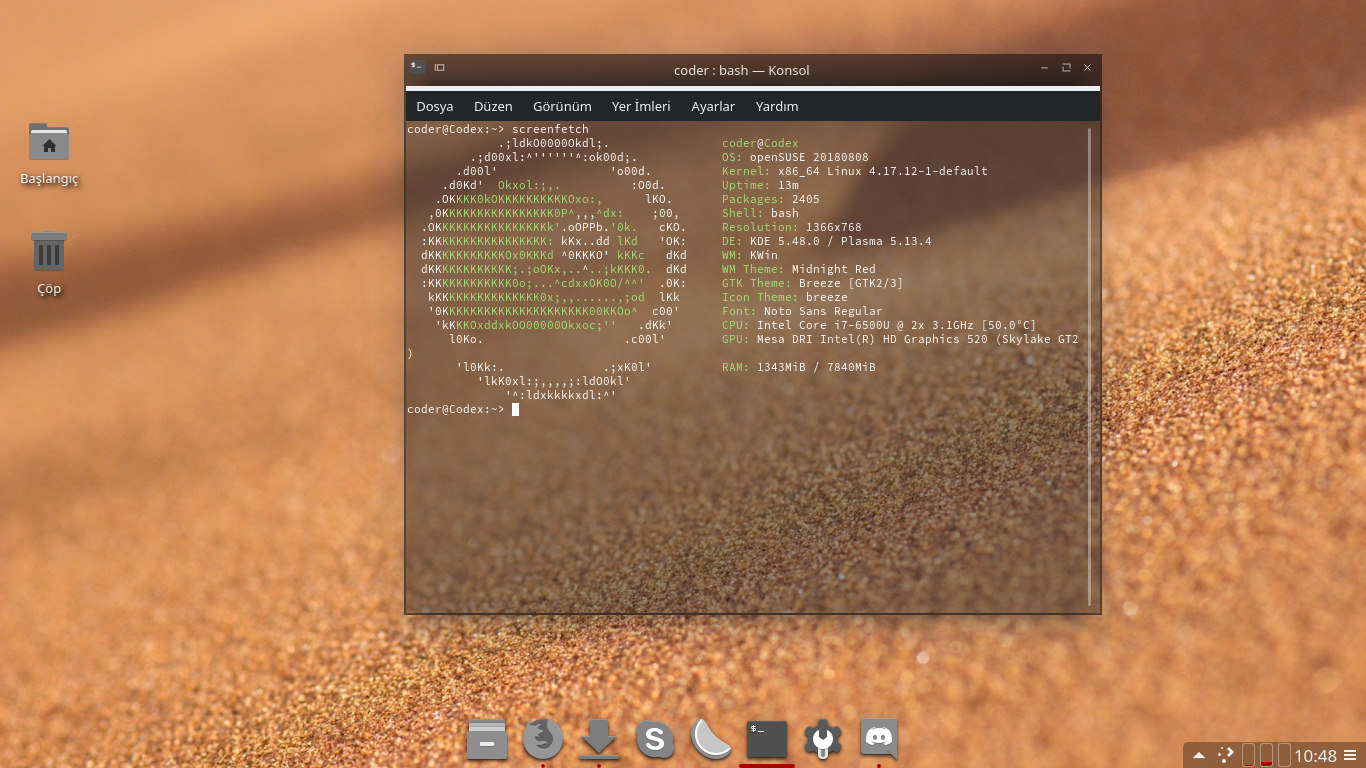The width and height of the screenshot is (1366, 768).
Task: Click the 10:48 clock in the panel
Action: click(1315, 755)
